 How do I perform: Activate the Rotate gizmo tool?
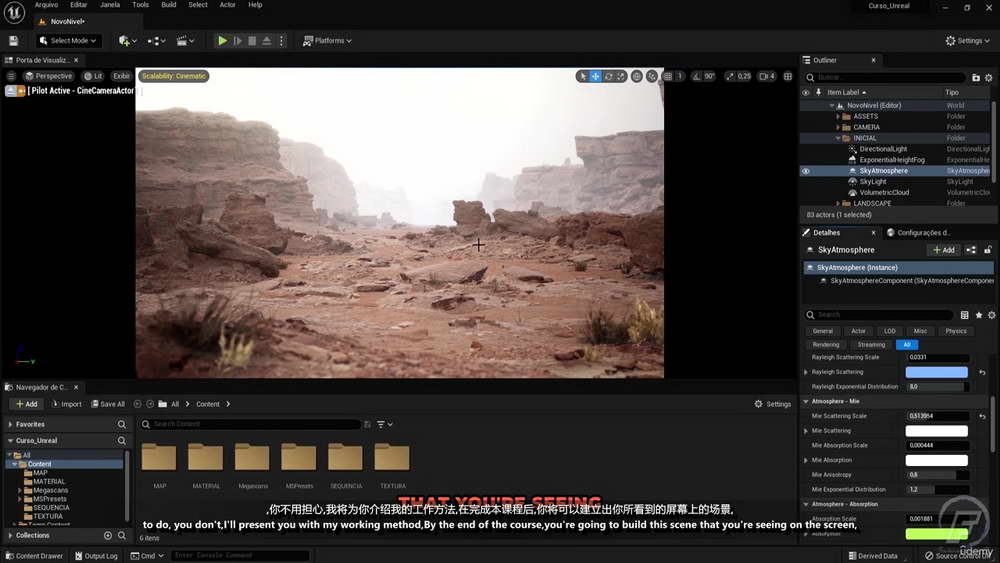(x=608, y=77)
